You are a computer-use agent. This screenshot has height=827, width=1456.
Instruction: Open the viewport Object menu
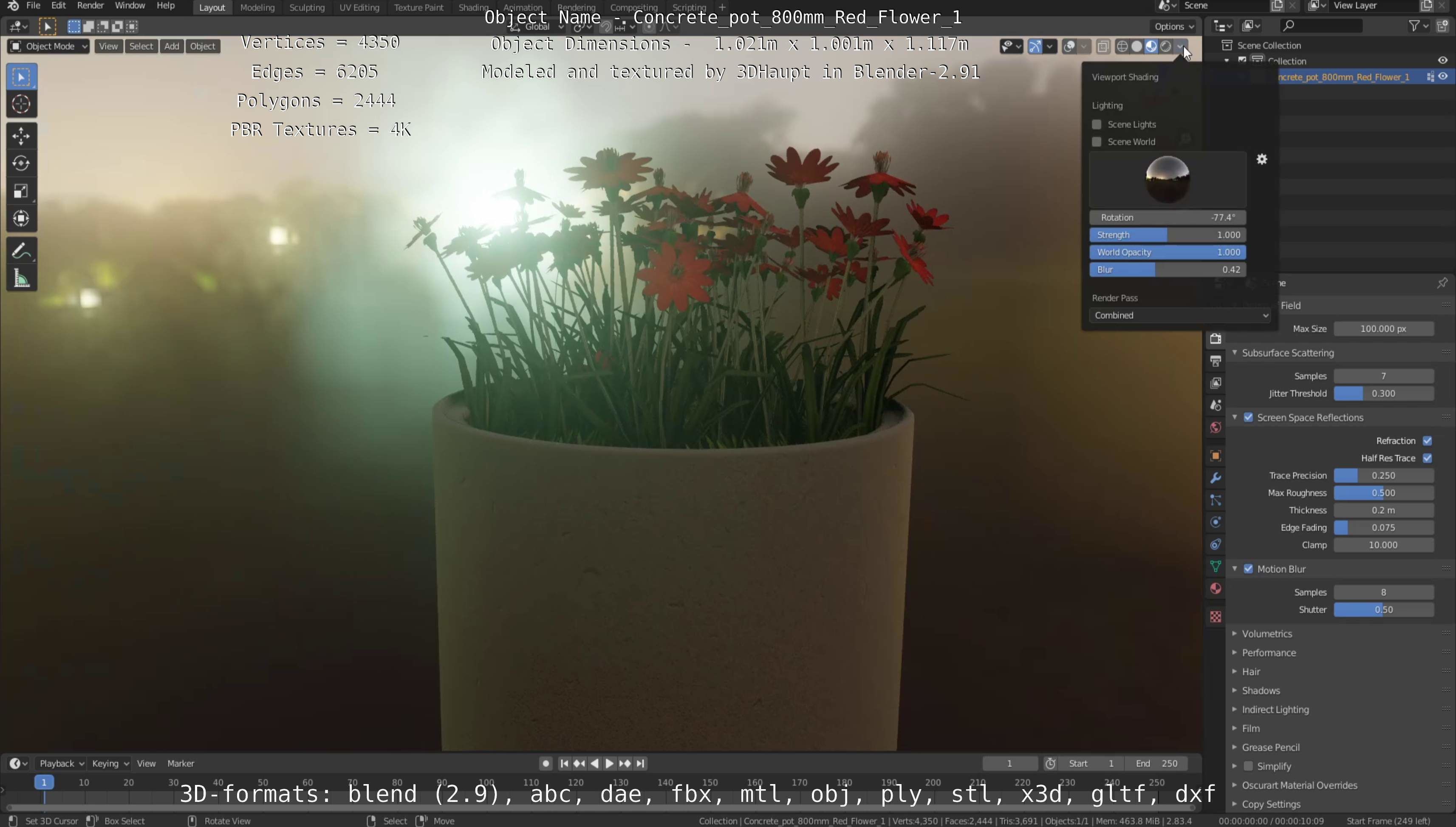point(202,47)
